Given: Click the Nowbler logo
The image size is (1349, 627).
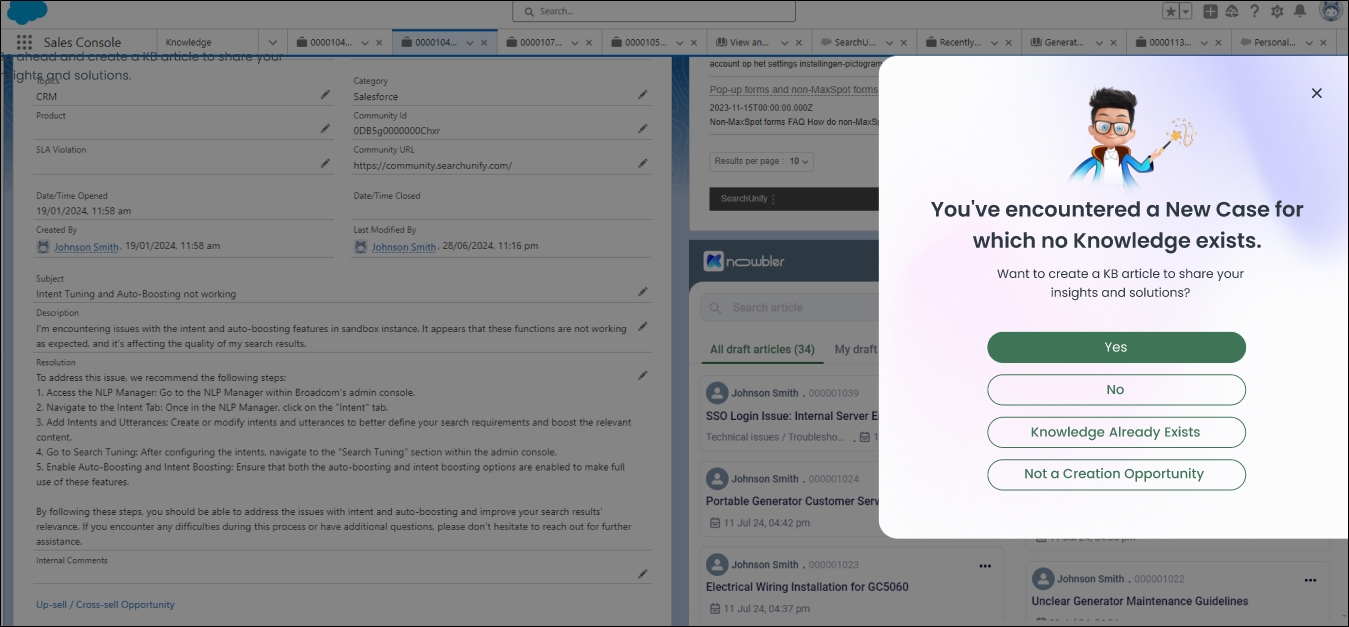Looking at the screenshot, I should (745, 261).
